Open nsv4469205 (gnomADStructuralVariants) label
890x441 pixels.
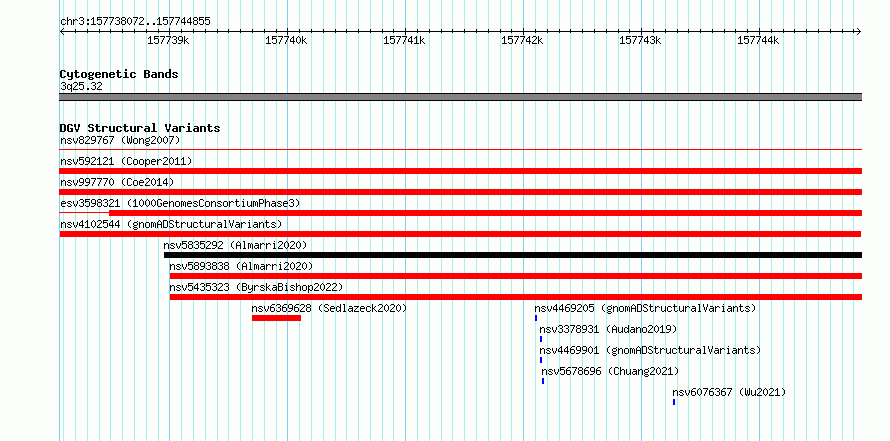point(645,308)
